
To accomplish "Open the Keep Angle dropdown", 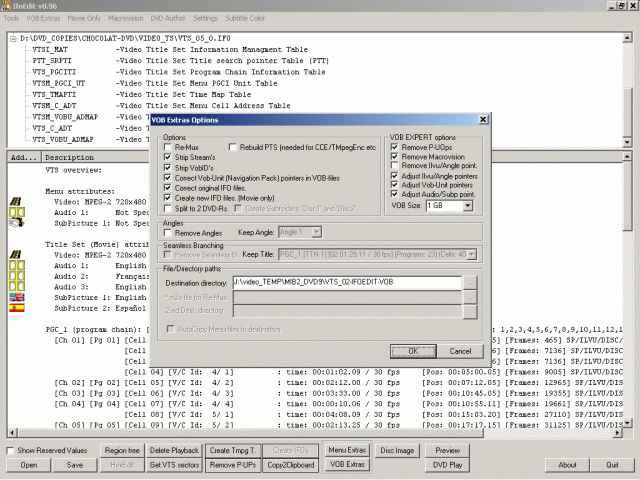I will pyautogui.click(x=316, y=232).
